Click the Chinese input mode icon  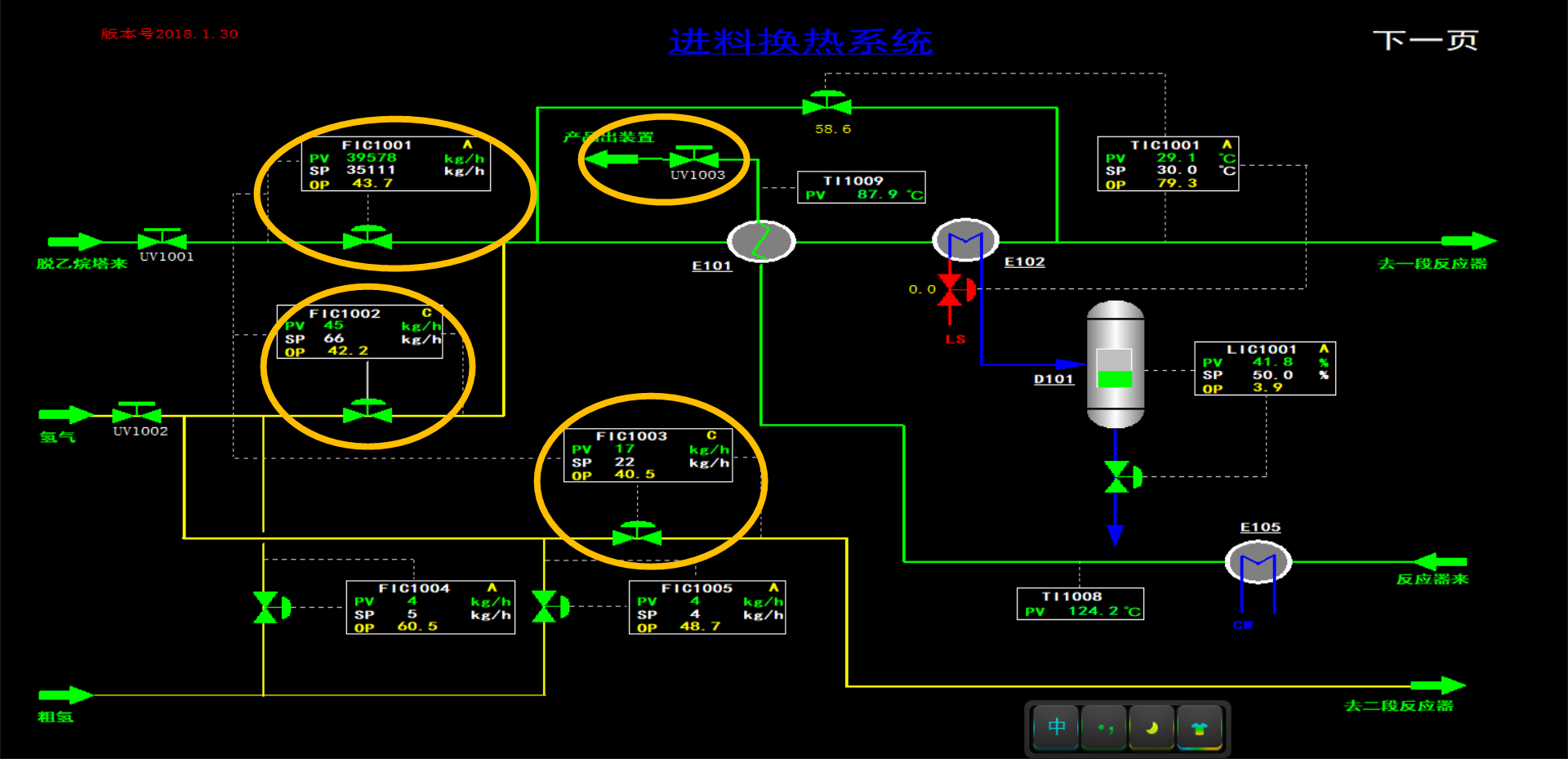coord(1056,726)
